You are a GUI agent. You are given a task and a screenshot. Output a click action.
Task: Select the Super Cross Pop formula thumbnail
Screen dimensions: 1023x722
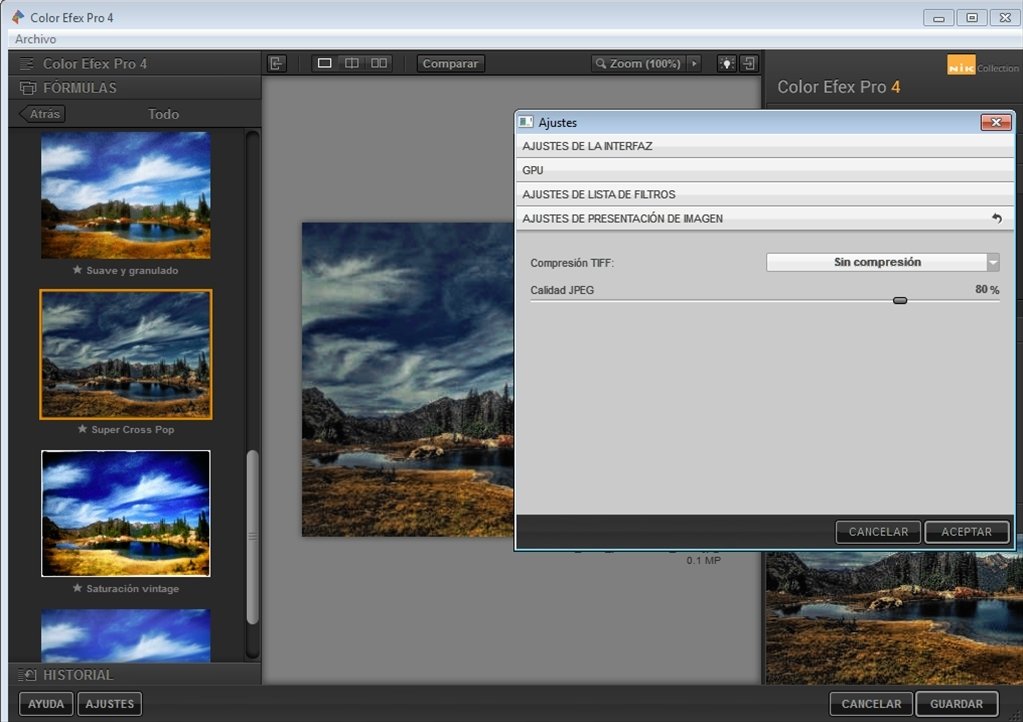[x=126, y=354]
